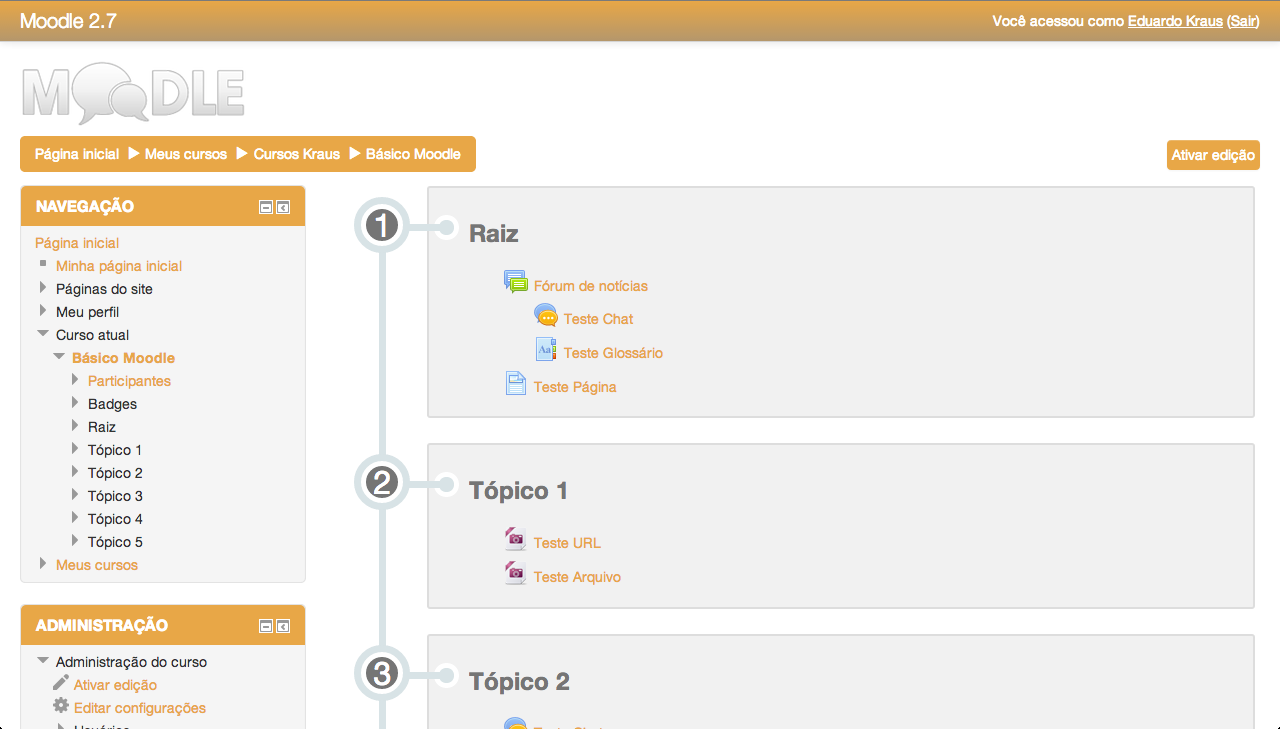Click the NAVEGAÇÃO block header title

[85, 206]
